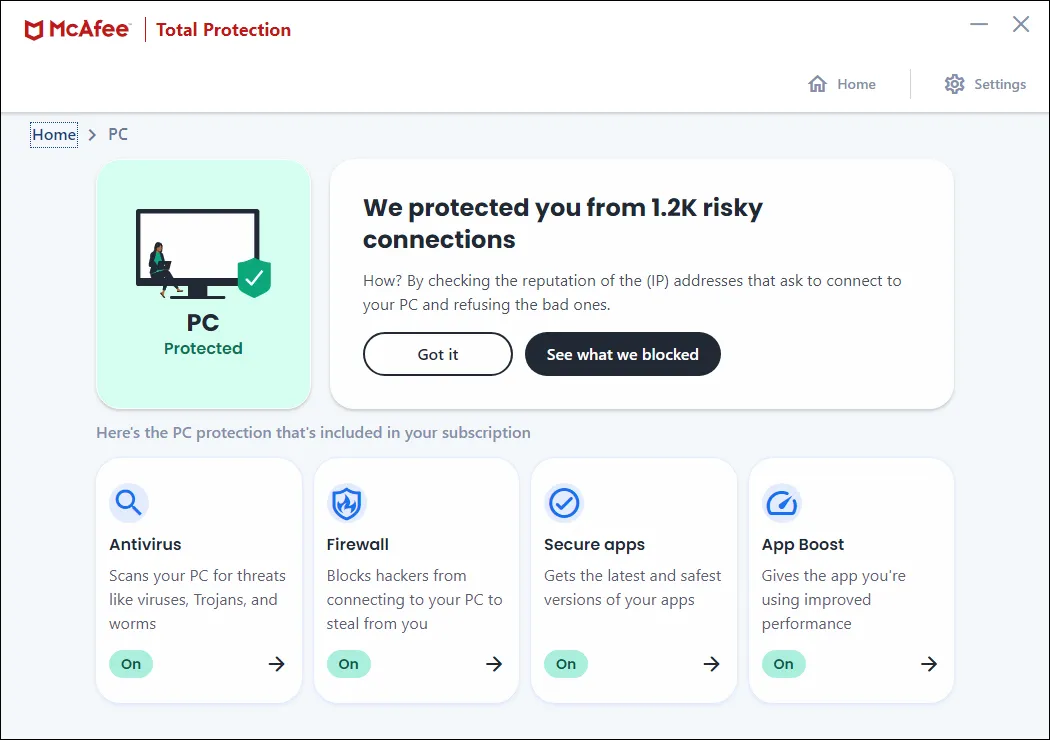Select the PC Protected status card
Screen dimensions: 1050x740
coord(203,285)
